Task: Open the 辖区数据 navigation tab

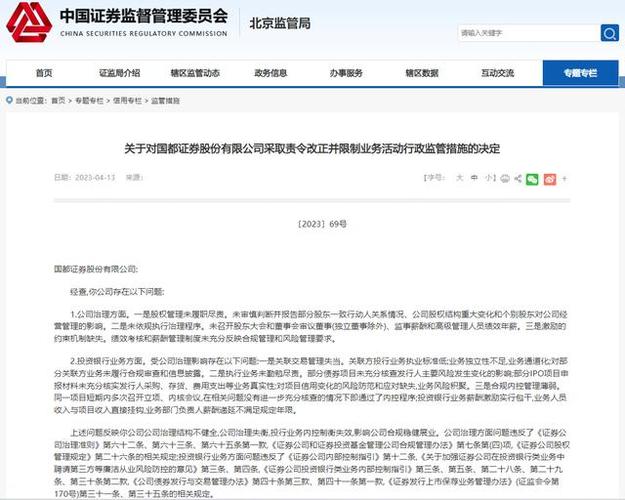Action: [422, 73]
